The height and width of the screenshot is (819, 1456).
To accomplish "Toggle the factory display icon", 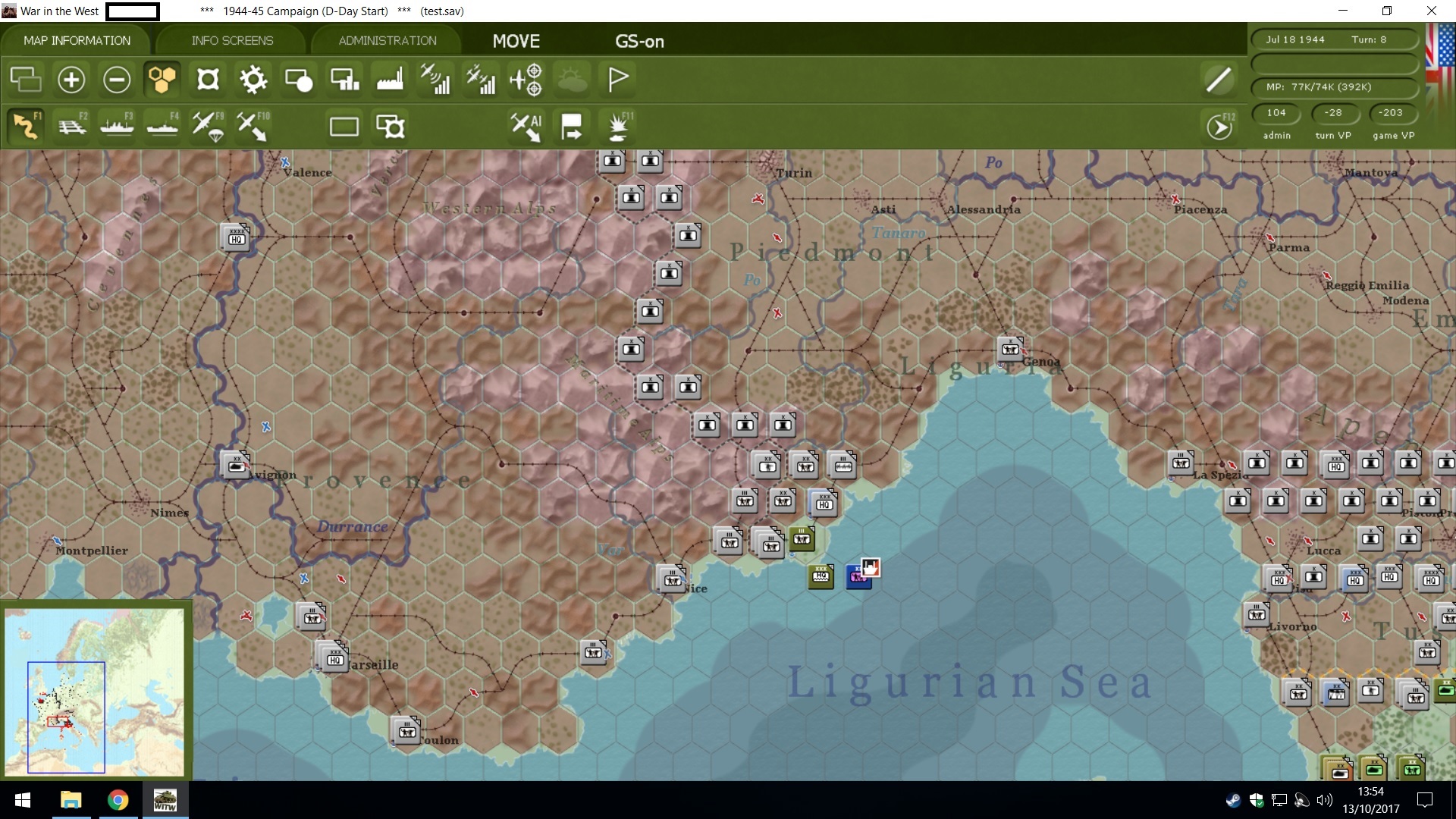I will (390, 80).
